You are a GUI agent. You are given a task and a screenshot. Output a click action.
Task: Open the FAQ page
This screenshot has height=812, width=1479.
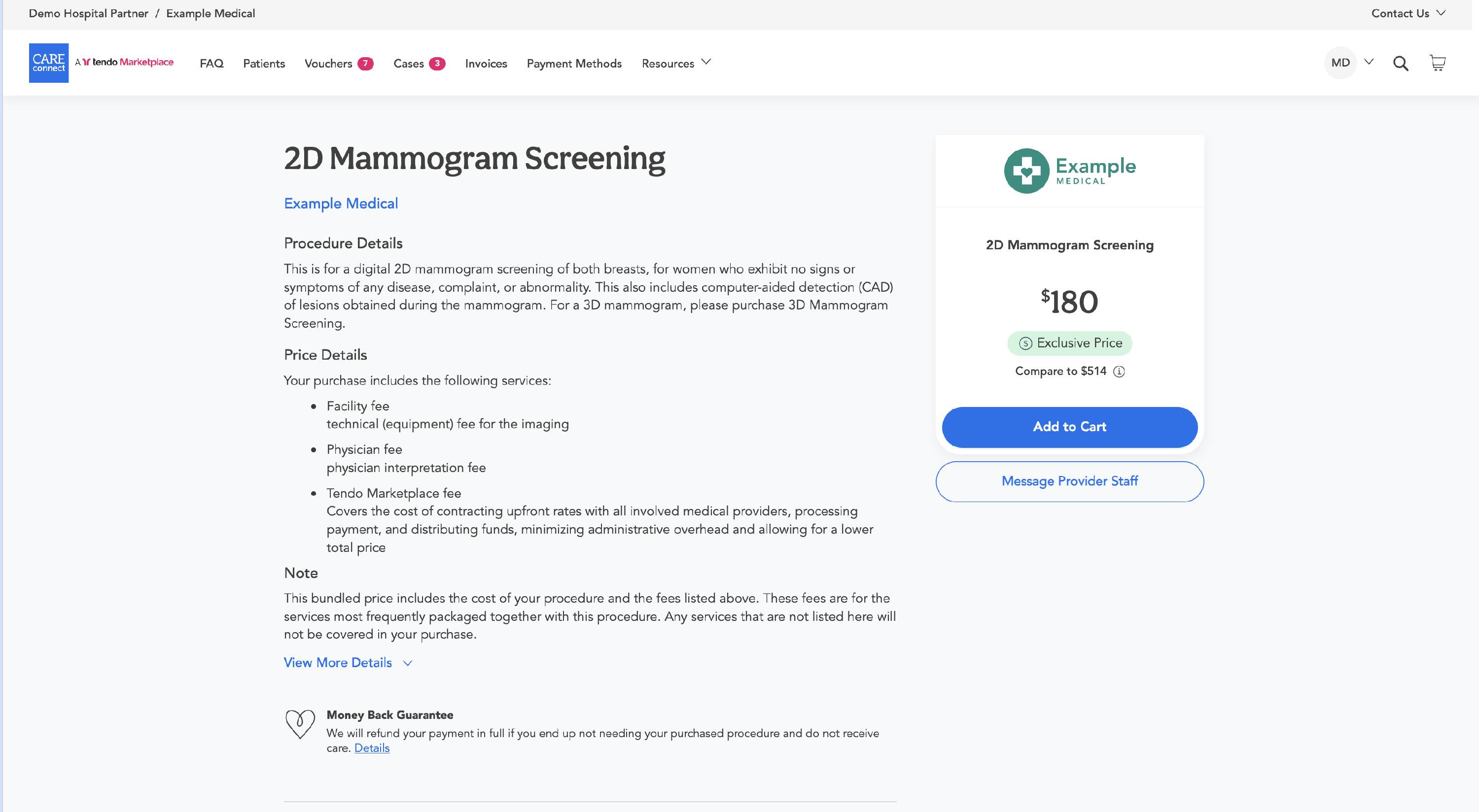tap(211, 64)
